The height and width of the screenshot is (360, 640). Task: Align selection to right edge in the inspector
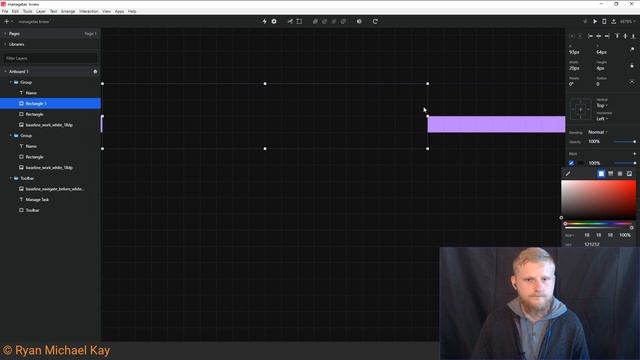click(x=607, y=36)
